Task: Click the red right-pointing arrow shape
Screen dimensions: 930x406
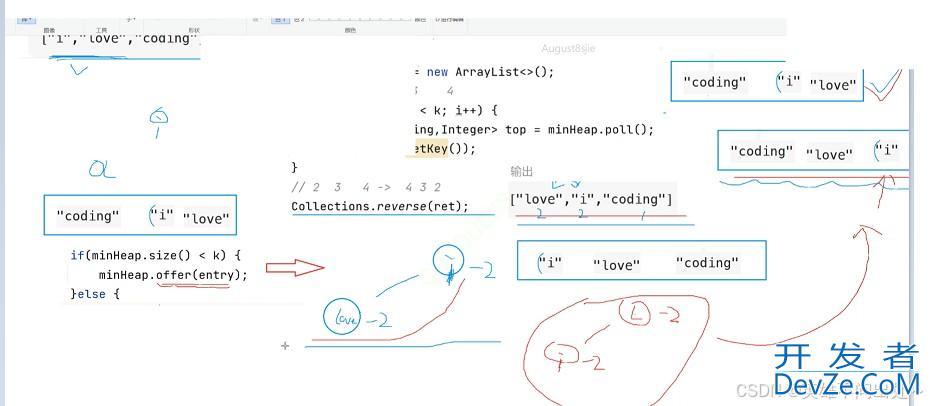Action: (294, 267)
